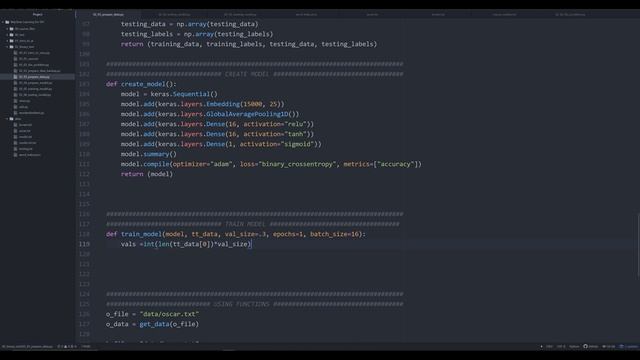Screen dimensions: 640x360
Task: Click the data folder icon
Action: coord(12,119)
